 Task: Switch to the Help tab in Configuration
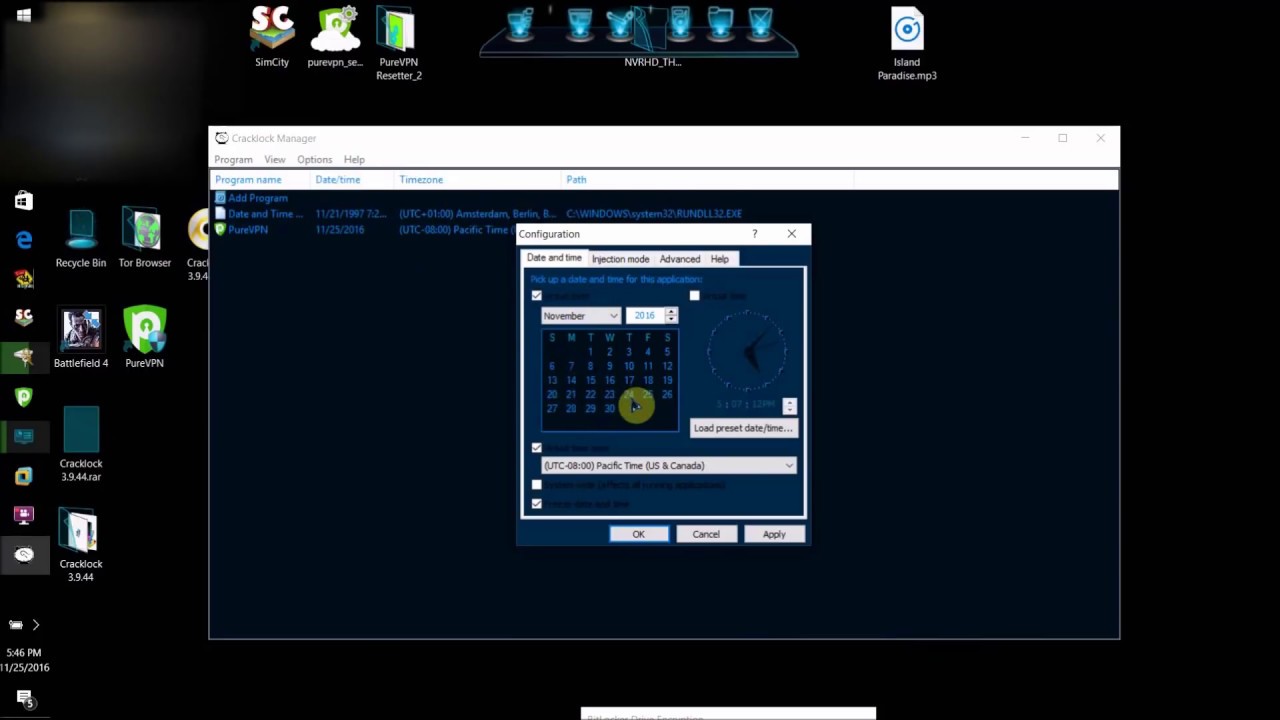click(x=719, y=259)
